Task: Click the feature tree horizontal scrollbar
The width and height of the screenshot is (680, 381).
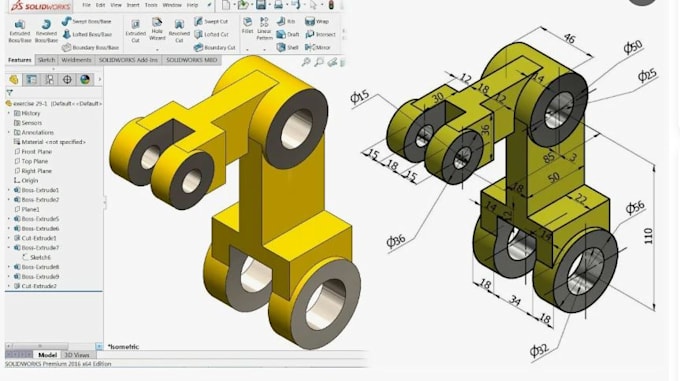Action: 54,346
